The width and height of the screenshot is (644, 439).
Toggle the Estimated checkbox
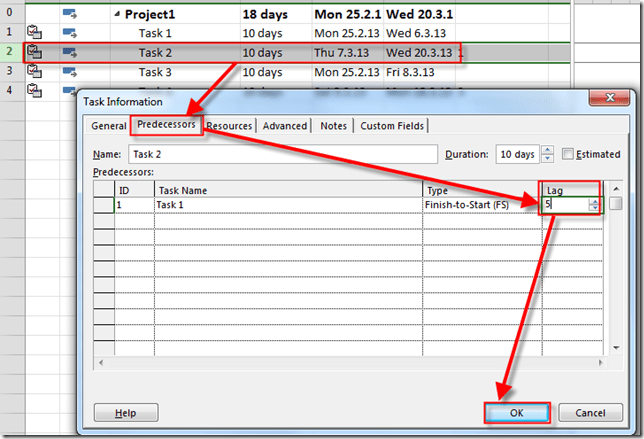coord(569,154)
